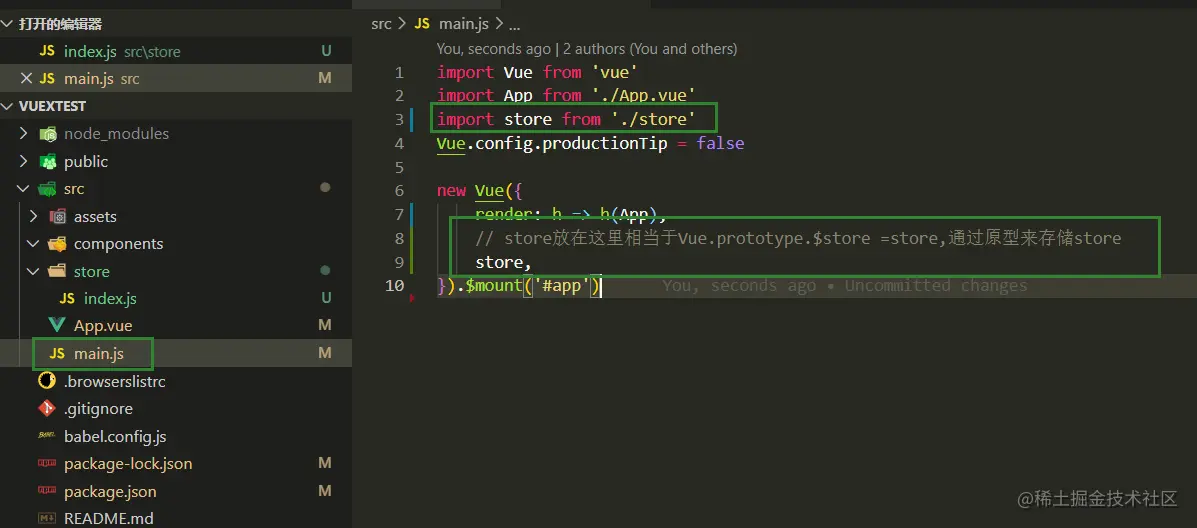This screenshot has width=1197, height=528.
Task: Click JS icon of store index.js
Action: (x=67, y=299)
